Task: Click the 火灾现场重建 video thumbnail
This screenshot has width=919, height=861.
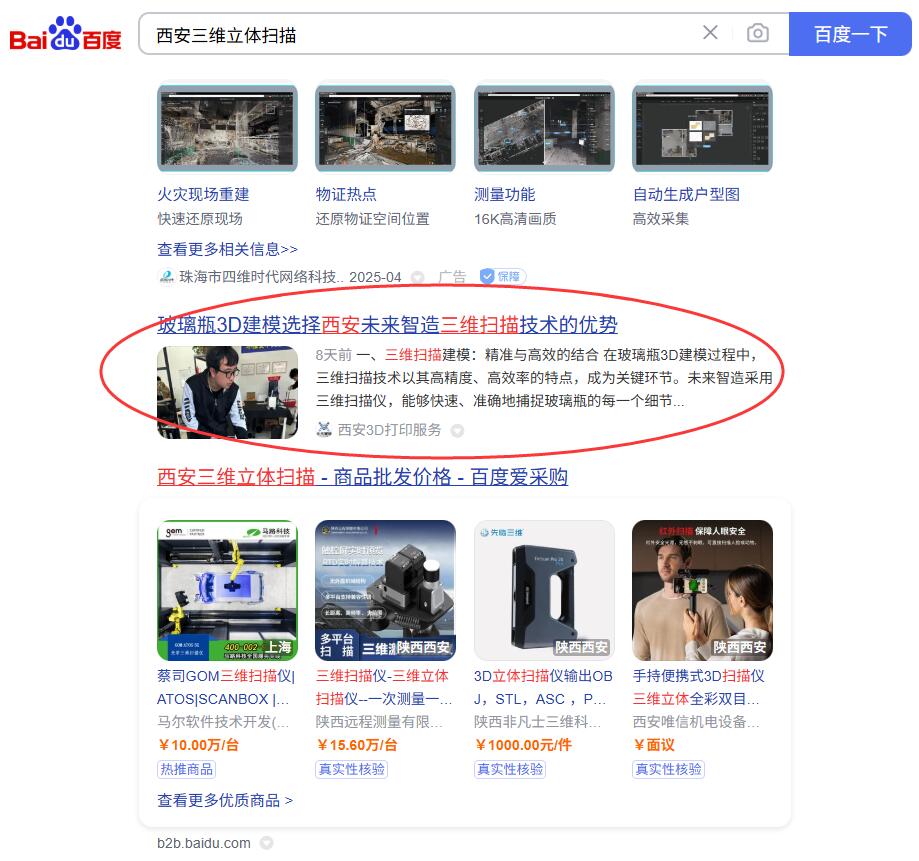Action: point(226,127)
